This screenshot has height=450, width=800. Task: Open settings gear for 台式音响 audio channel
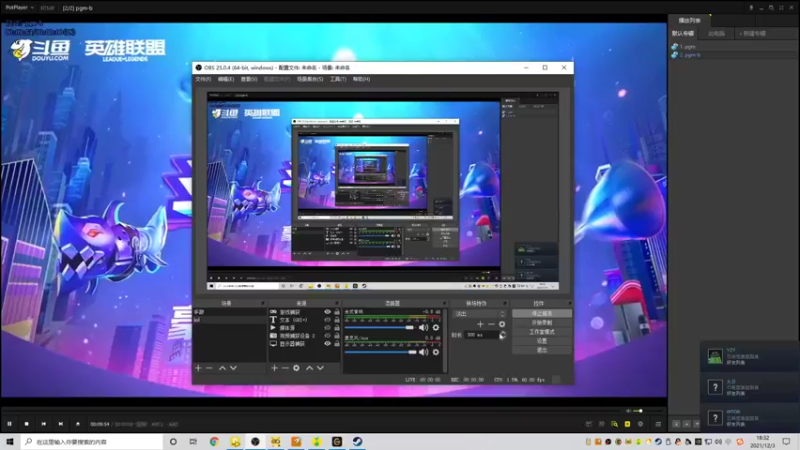(436, 328)
